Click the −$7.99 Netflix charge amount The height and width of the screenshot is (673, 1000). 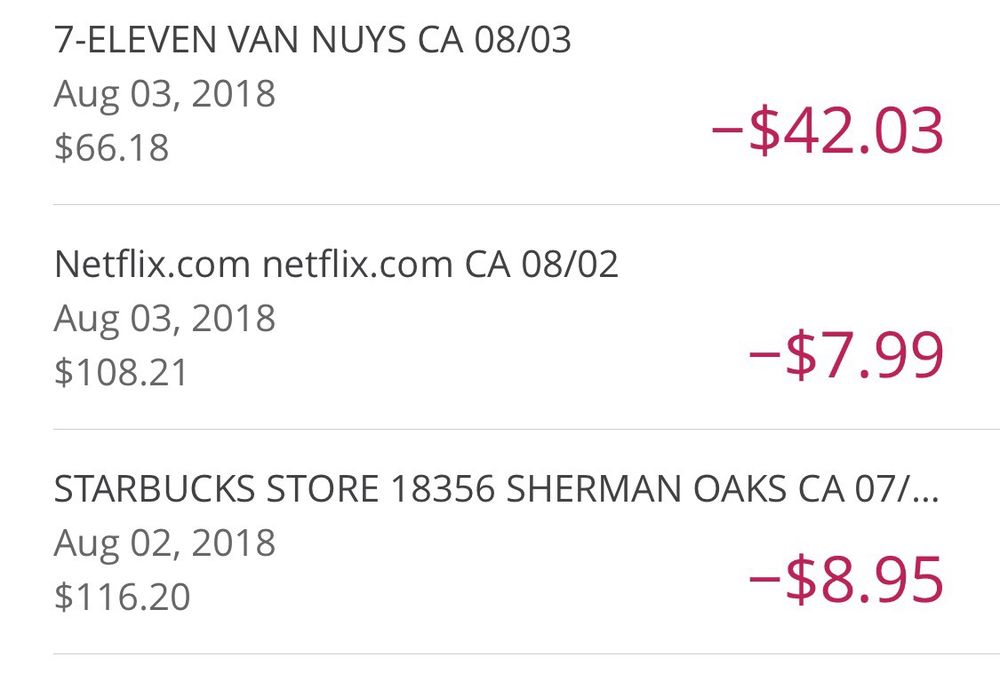click(845, 356)
